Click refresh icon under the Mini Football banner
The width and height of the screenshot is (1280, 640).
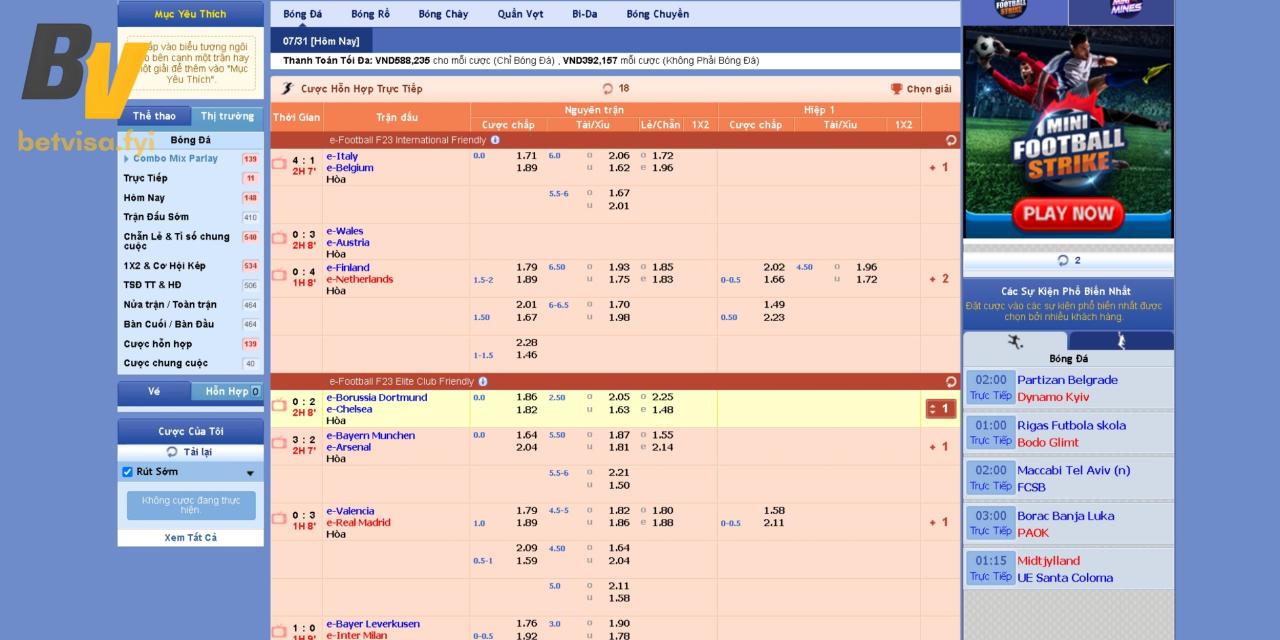[x=1063, y=260]
